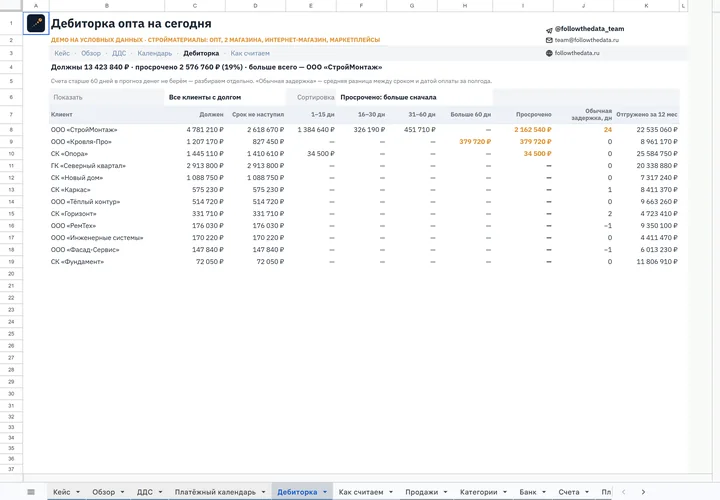The height and width of the screenshot is (500, 720).
Task: Click the 'Сортировка' label cell
Action: (x=311, y=97)
